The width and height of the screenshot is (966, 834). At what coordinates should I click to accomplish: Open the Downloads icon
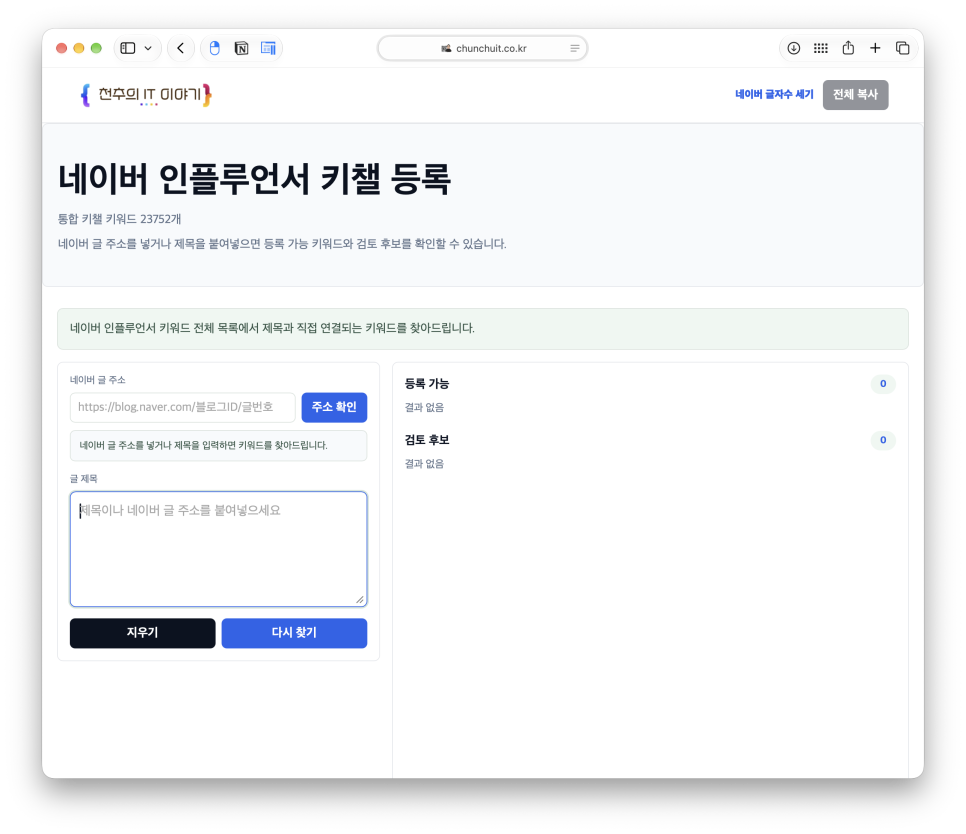point(794,48)
